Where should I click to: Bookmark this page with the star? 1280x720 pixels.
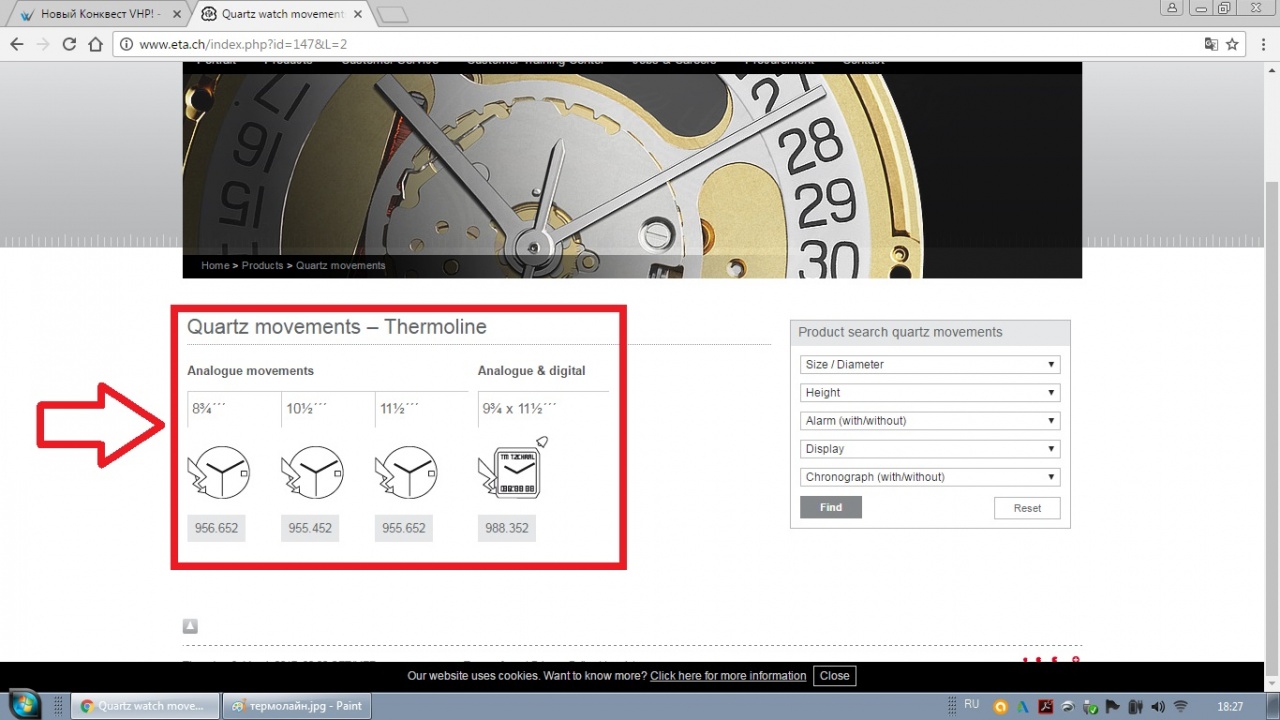(1232, 44)
